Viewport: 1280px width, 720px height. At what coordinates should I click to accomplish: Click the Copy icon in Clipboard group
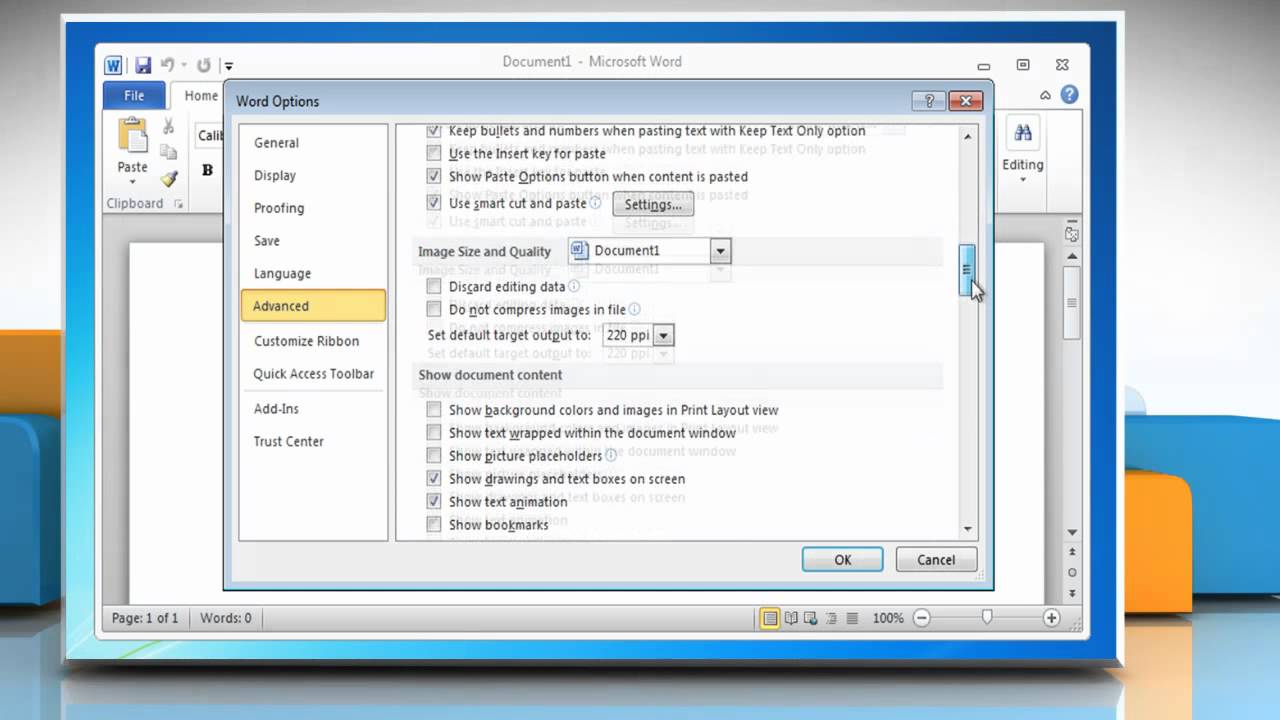(x=168, y=152)
